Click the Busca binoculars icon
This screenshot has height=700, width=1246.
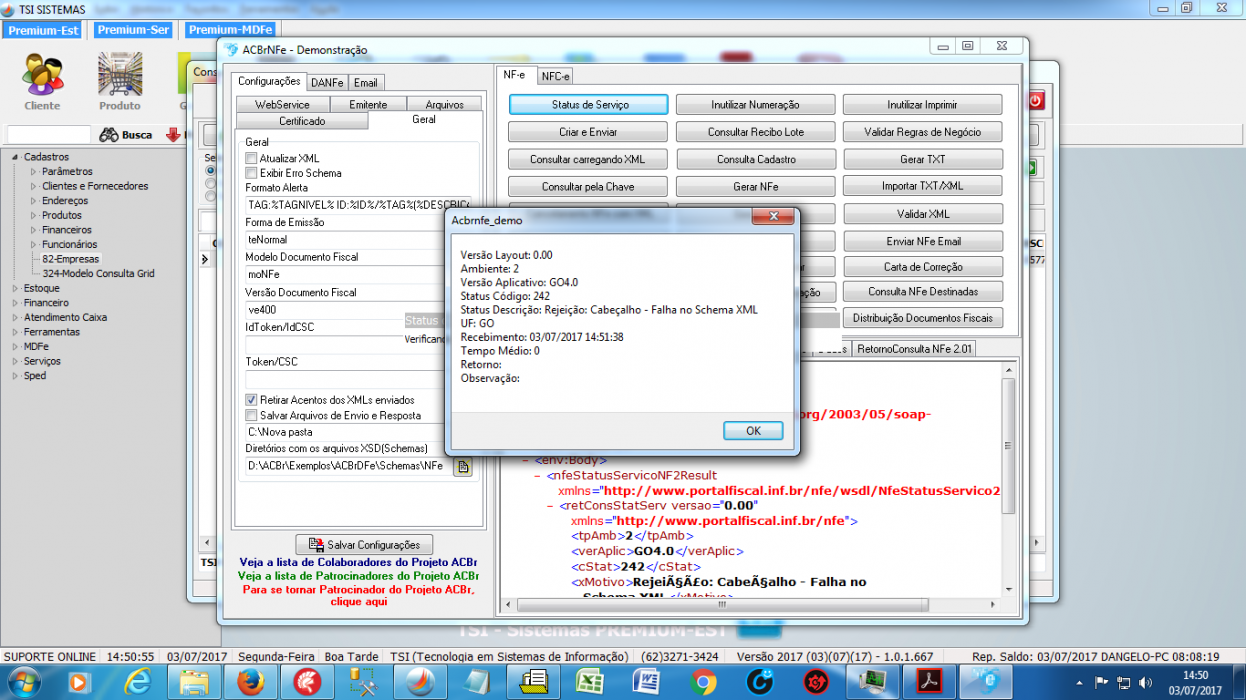point(108,134)
